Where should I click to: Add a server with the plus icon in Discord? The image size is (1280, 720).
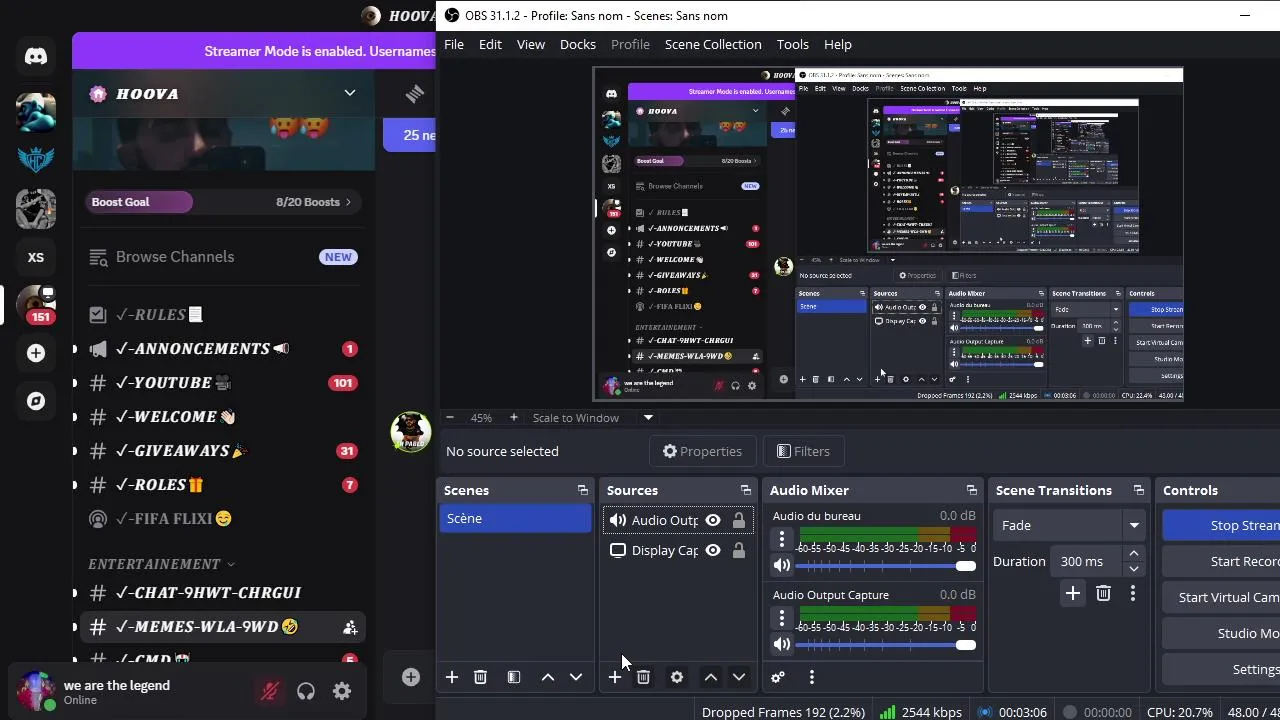point(36,353)
